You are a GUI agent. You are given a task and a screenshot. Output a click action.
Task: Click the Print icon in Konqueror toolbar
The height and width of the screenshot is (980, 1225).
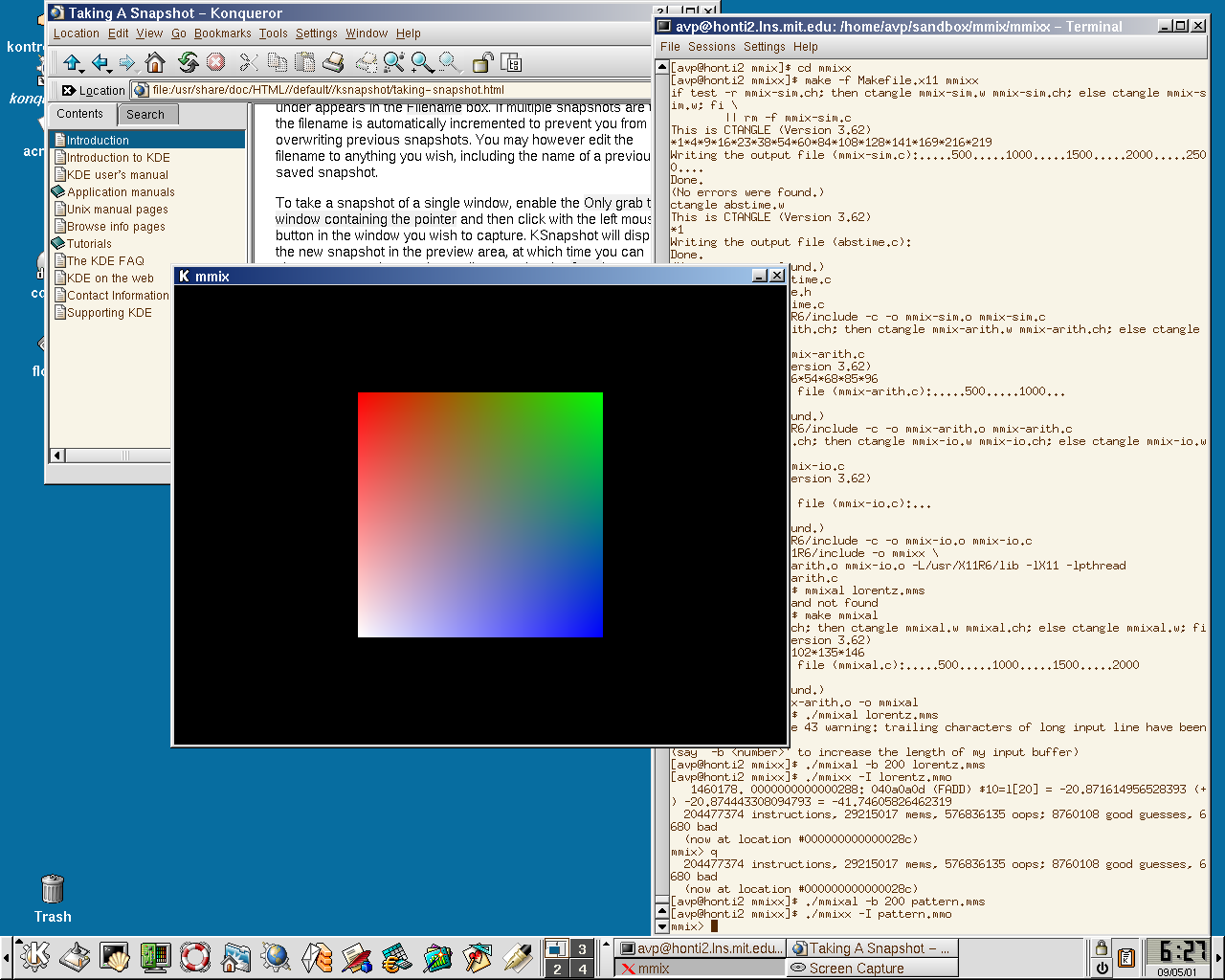click(333, 63)
